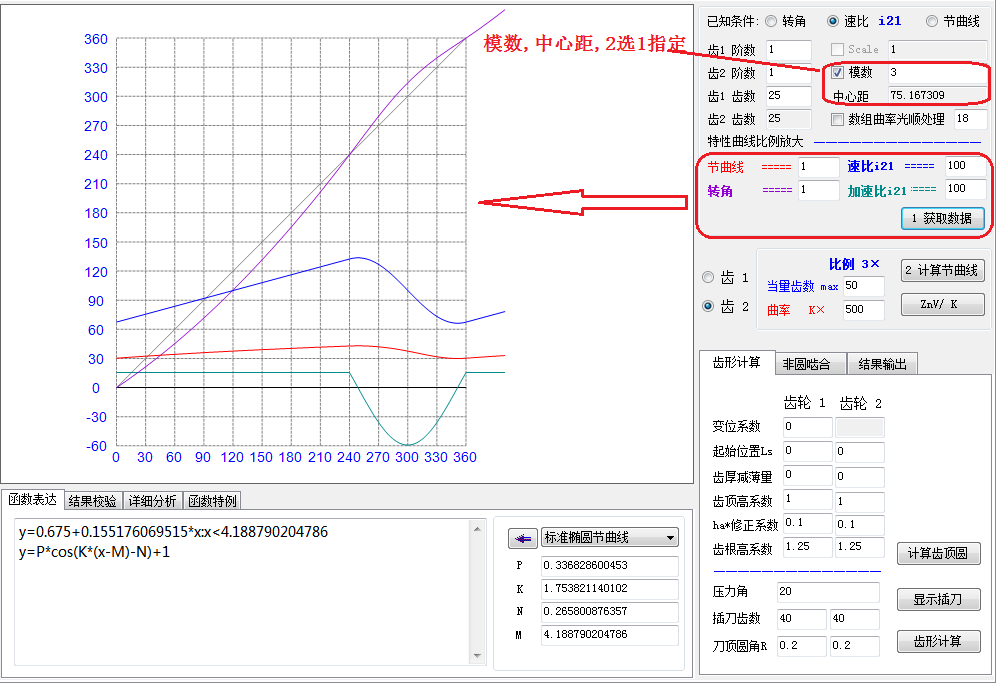Switch to the 非圆啮合 tab
The image size is (996, 683).
coord(806,364)
